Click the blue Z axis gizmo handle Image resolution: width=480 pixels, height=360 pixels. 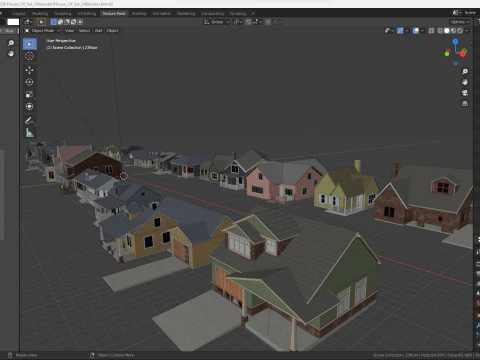coord(455,41)
